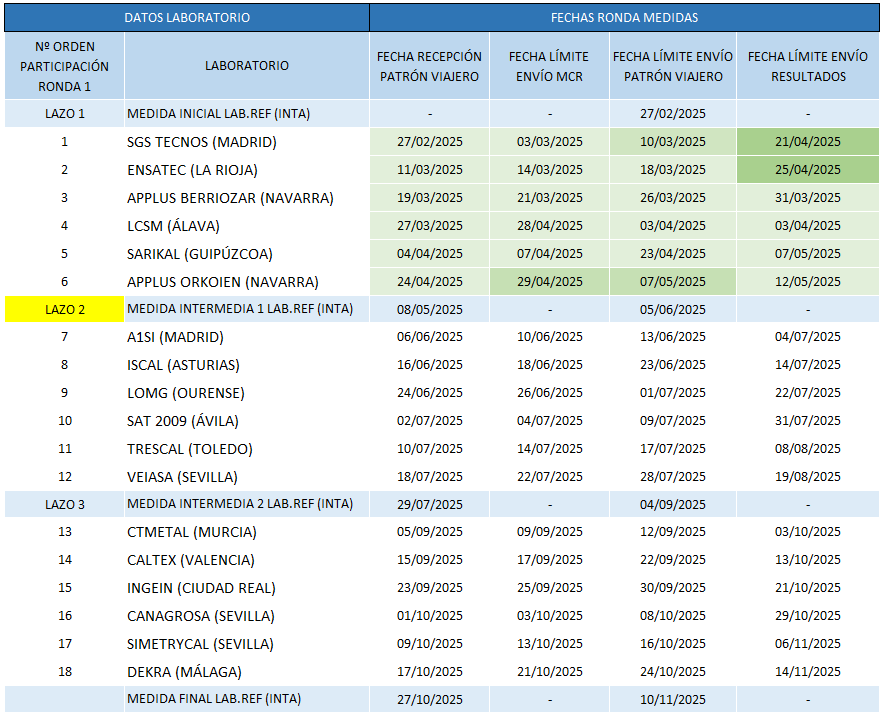Viewport: 880px width, 713px height.
Task: Select the SIMETRYCAL (SEVILLA) laboratory cell
Action: (x=247, y=644)
